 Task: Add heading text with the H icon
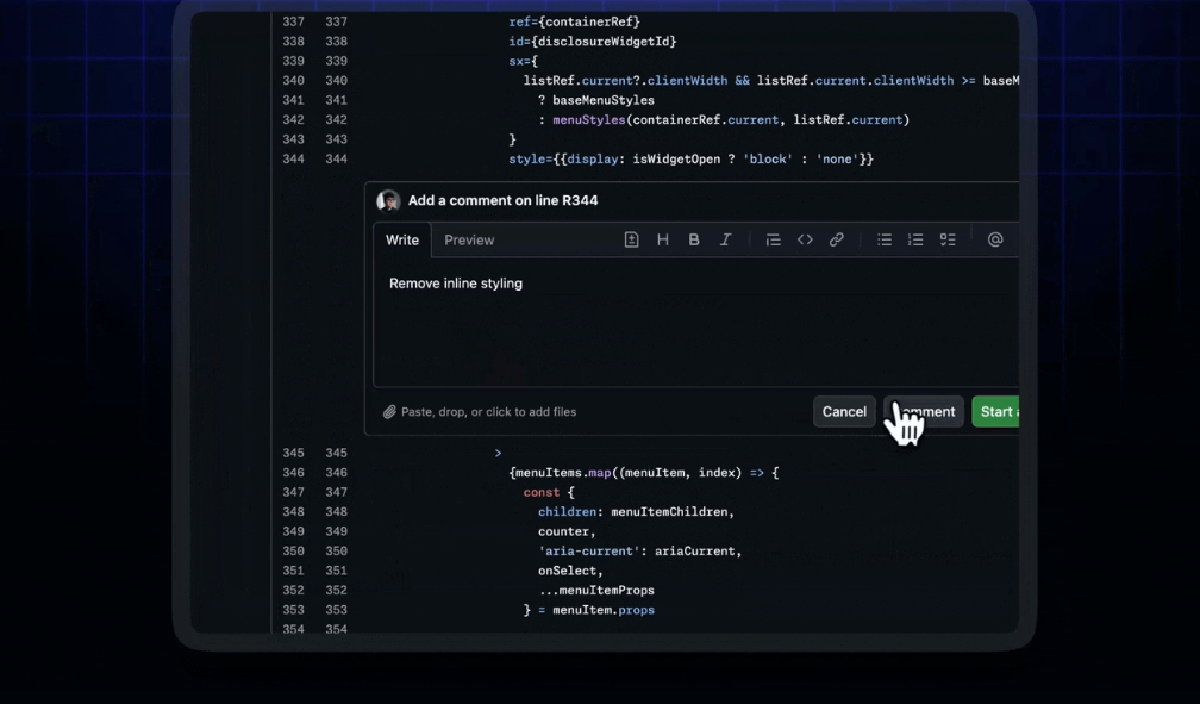tap(662, 240)
